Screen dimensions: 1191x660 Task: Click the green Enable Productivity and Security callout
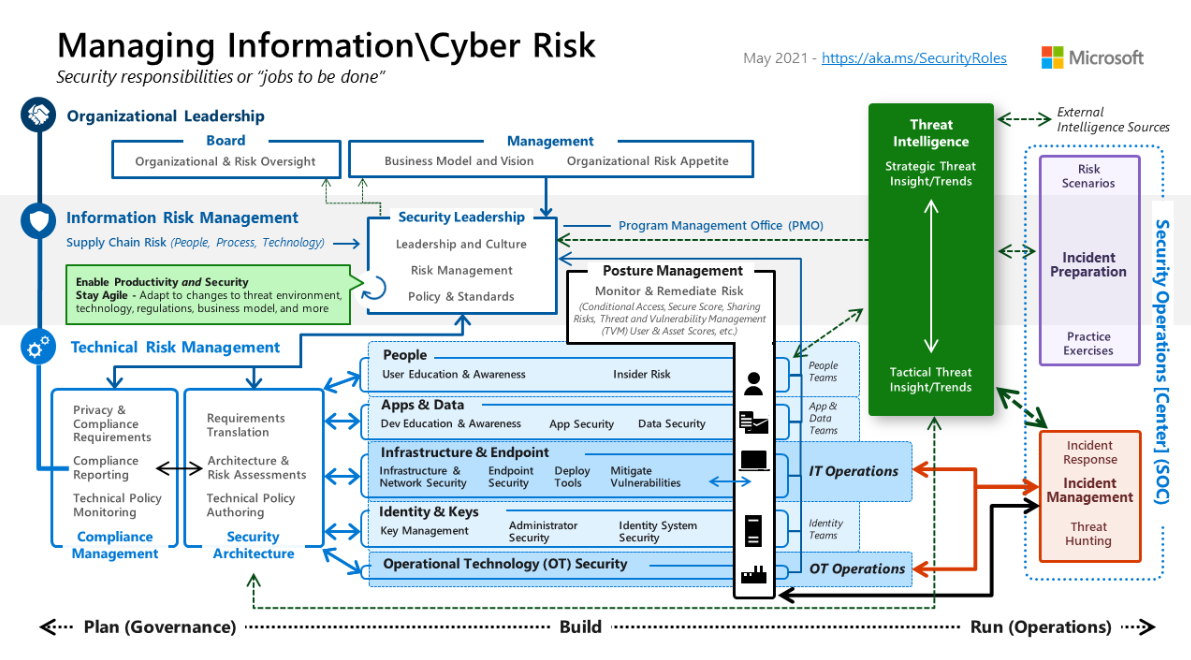click(x=208, y=295)
